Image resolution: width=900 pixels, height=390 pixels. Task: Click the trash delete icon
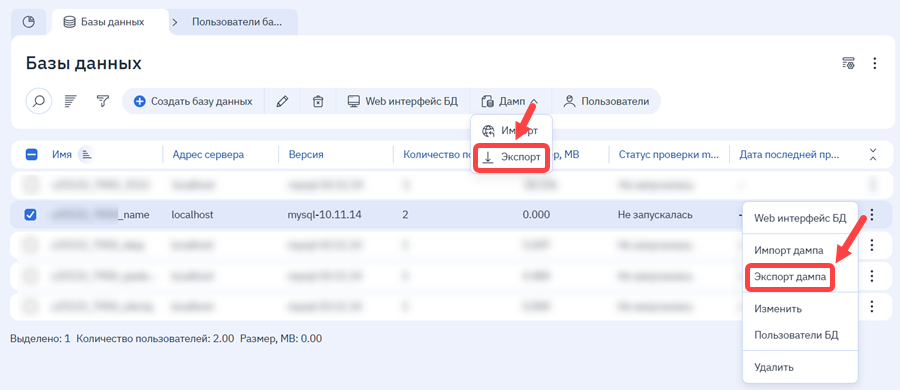(317, 102)
